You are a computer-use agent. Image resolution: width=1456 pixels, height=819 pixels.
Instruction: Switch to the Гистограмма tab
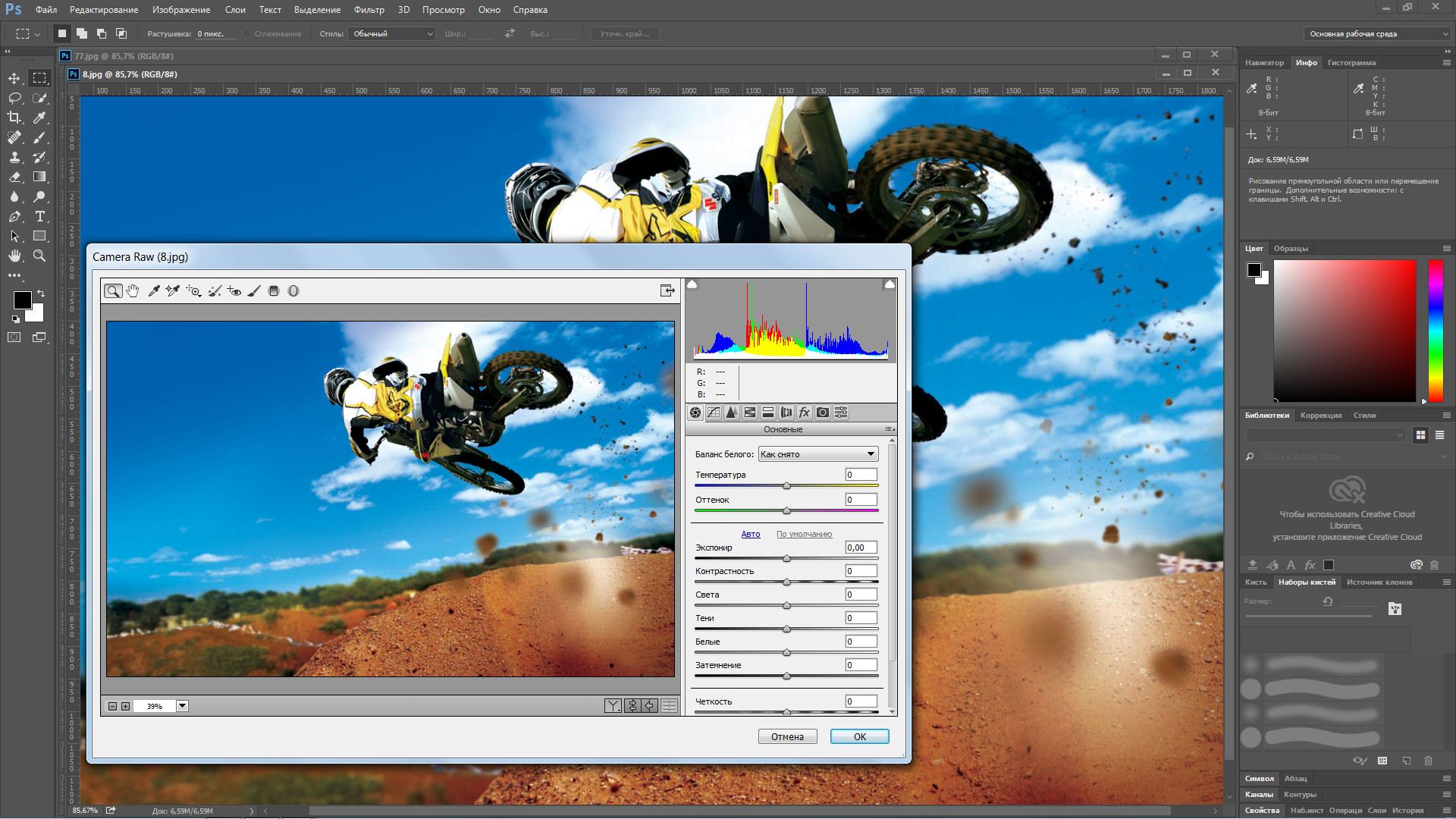click(x=1351, y=63)
